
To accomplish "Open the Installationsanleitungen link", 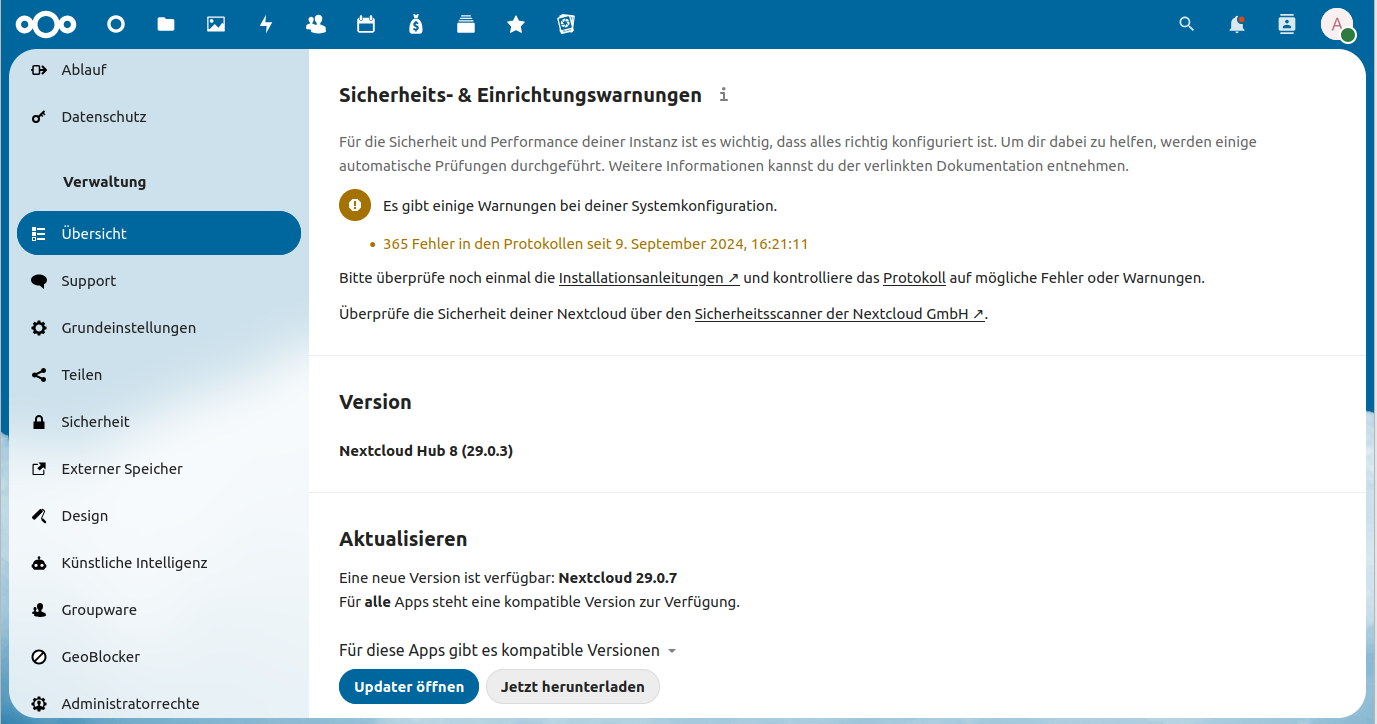I will [x=649, y=278].
